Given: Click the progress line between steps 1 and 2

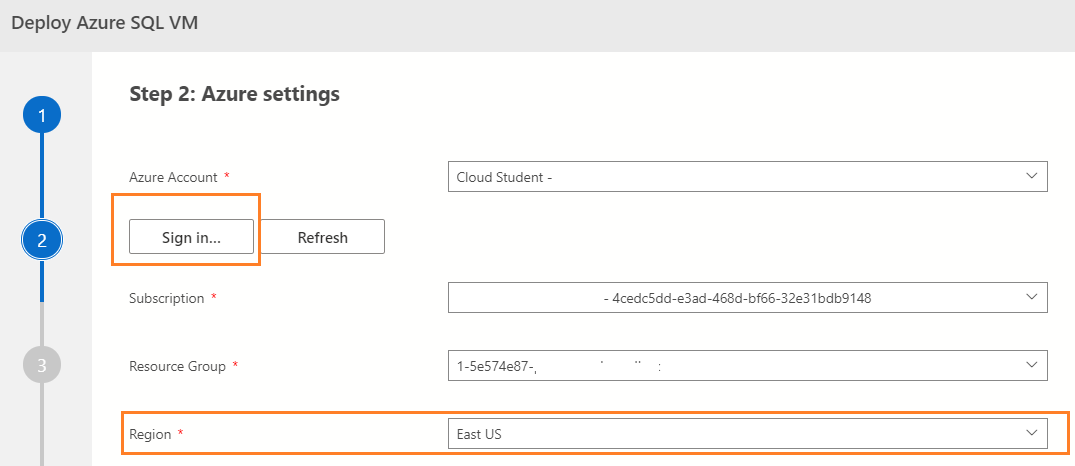Looking at the screenshot, I should coord(41,178).
